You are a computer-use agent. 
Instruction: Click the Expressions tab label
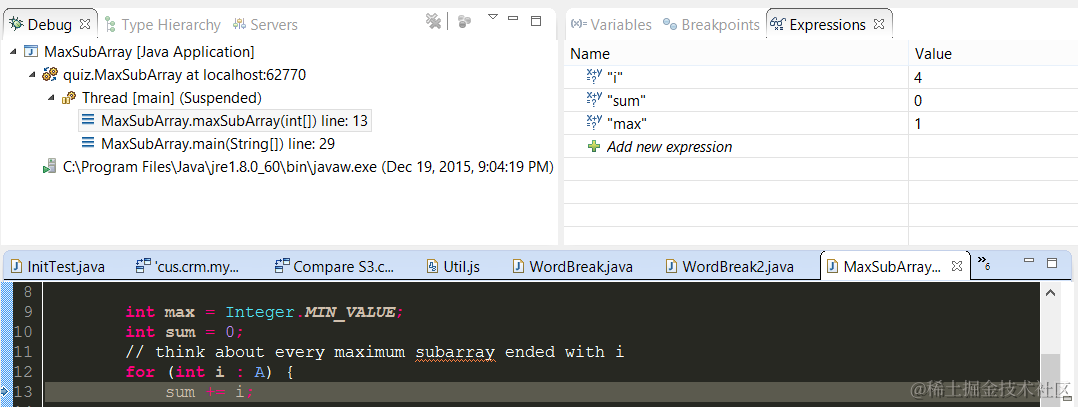click(828, 25)
